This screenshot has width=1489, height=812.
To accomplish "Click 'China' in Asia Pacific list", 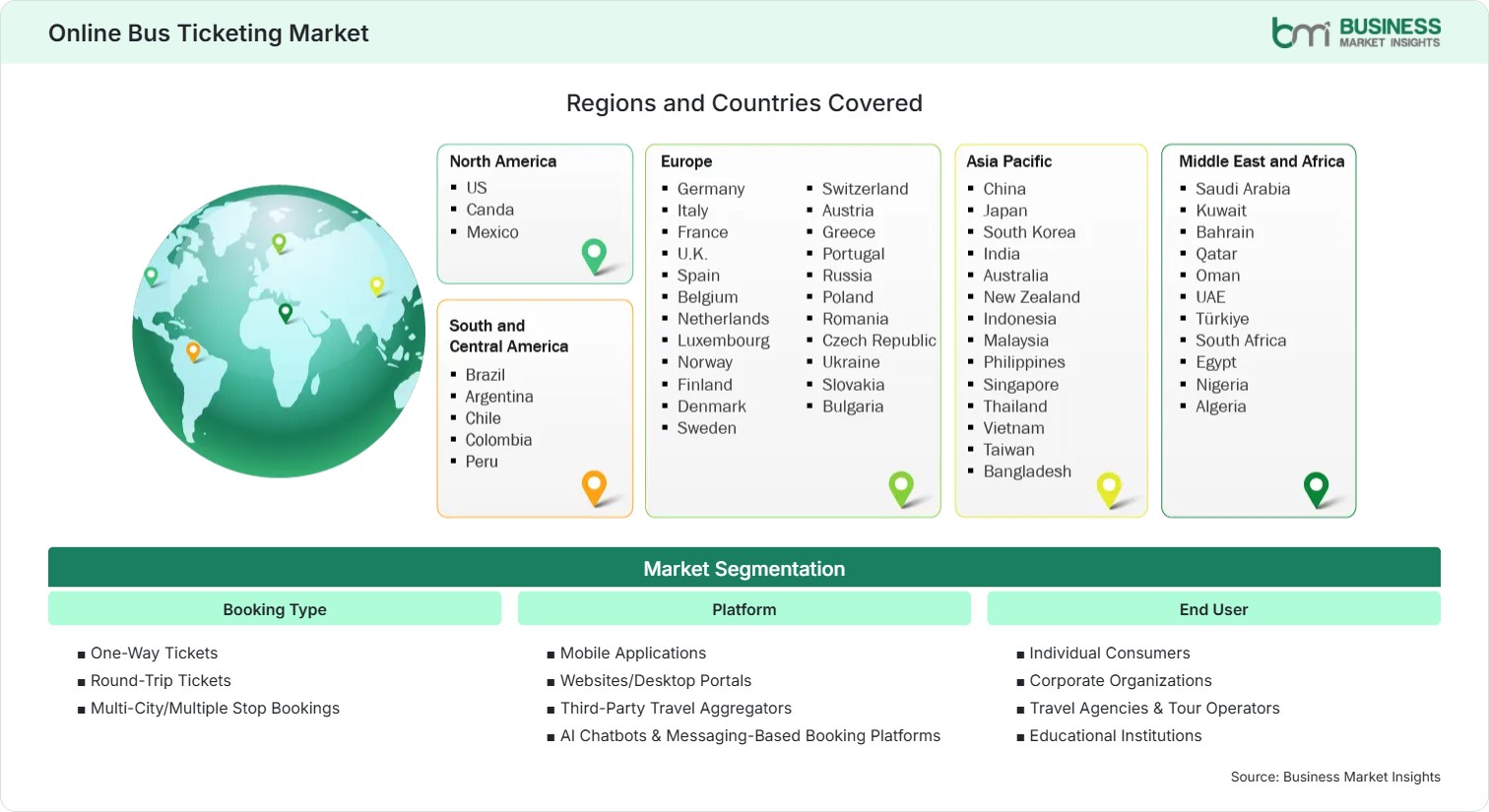I will coord(1004,189).
